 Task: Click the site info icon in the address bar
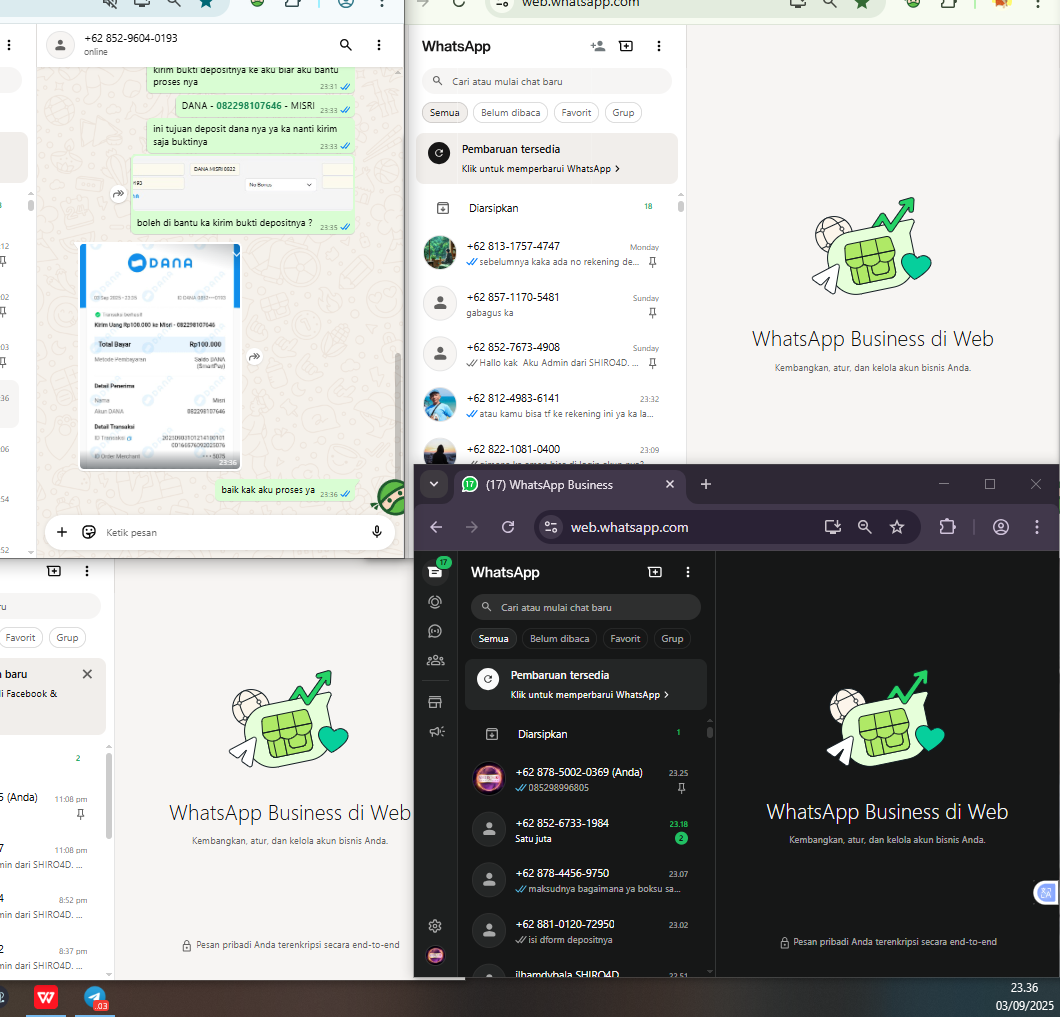click(551, 527)
